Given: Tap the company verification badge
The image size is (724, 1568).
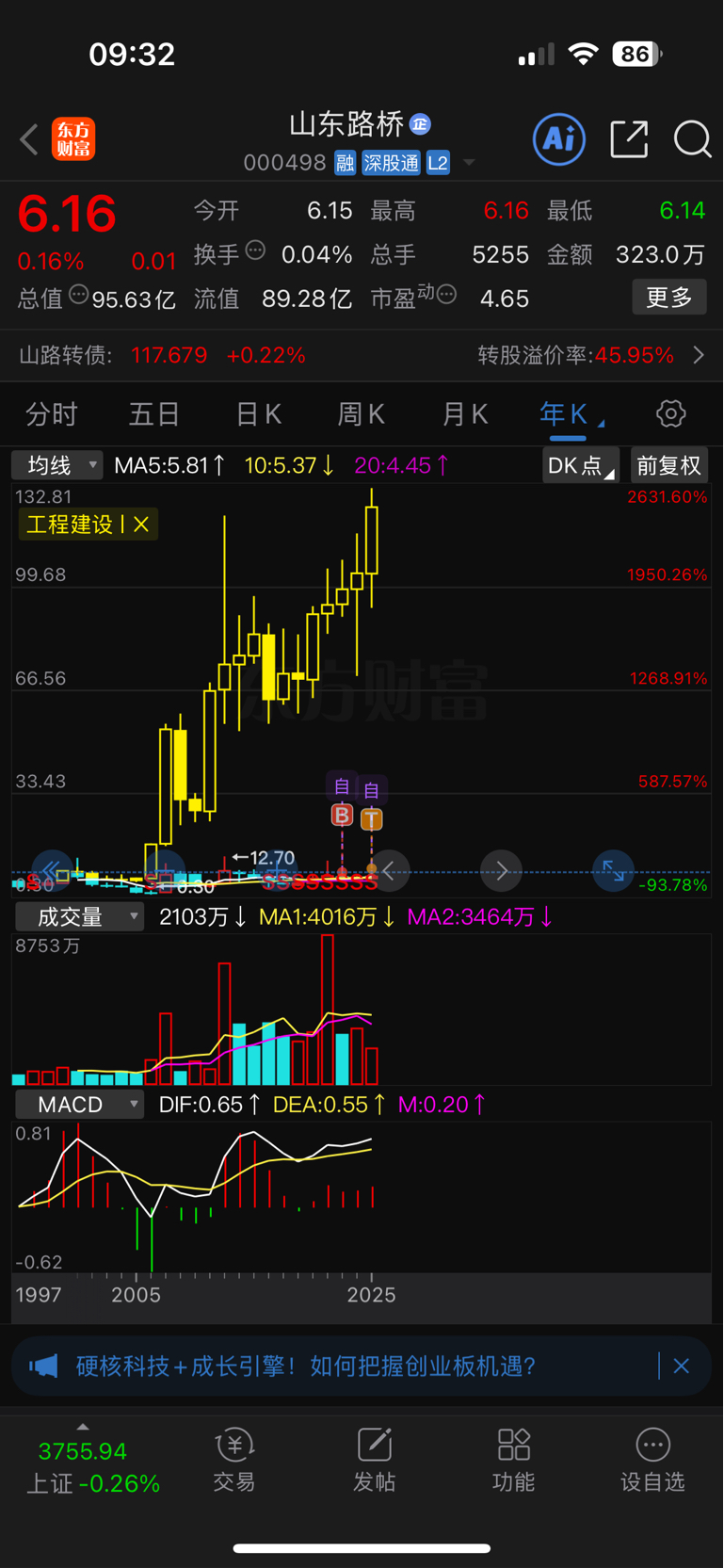Looking at the screenshot, I should pyautogui.click(x=421, y=123).
